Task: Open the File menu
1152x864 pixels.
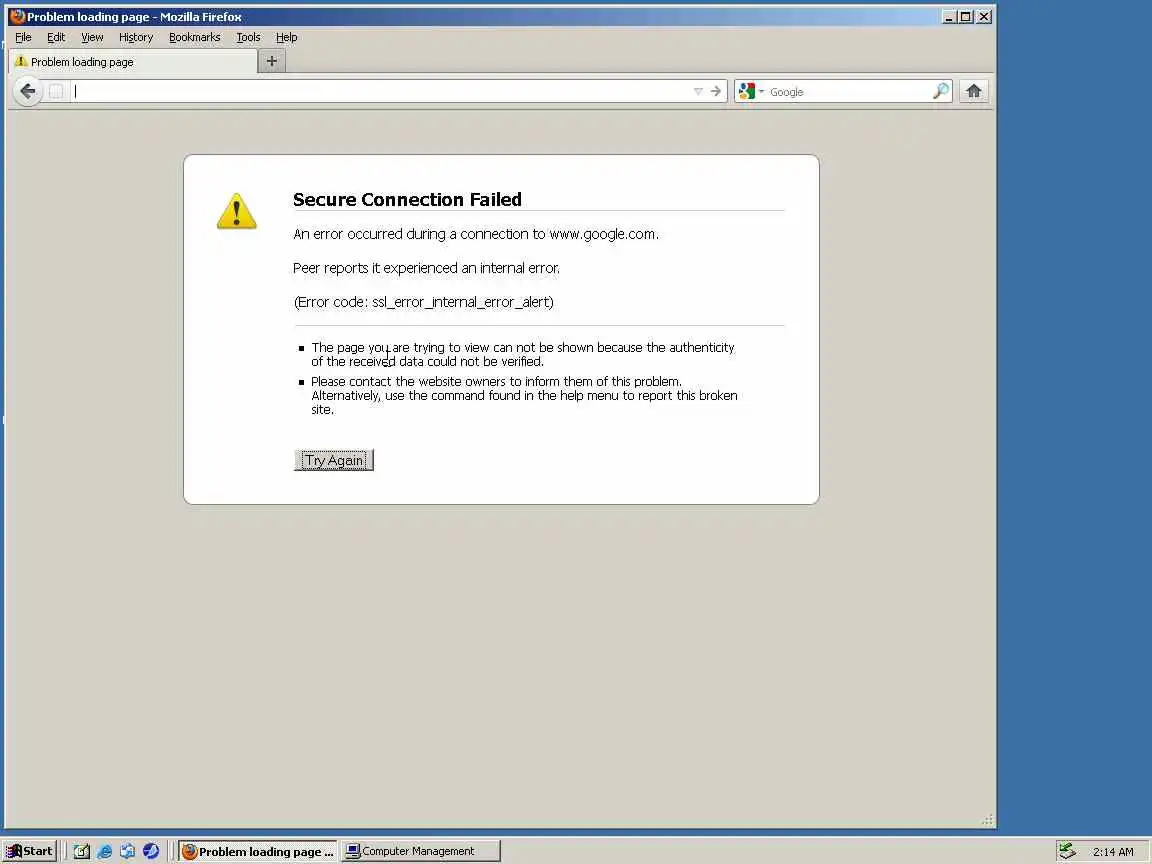Action: [x=24, y=37]
